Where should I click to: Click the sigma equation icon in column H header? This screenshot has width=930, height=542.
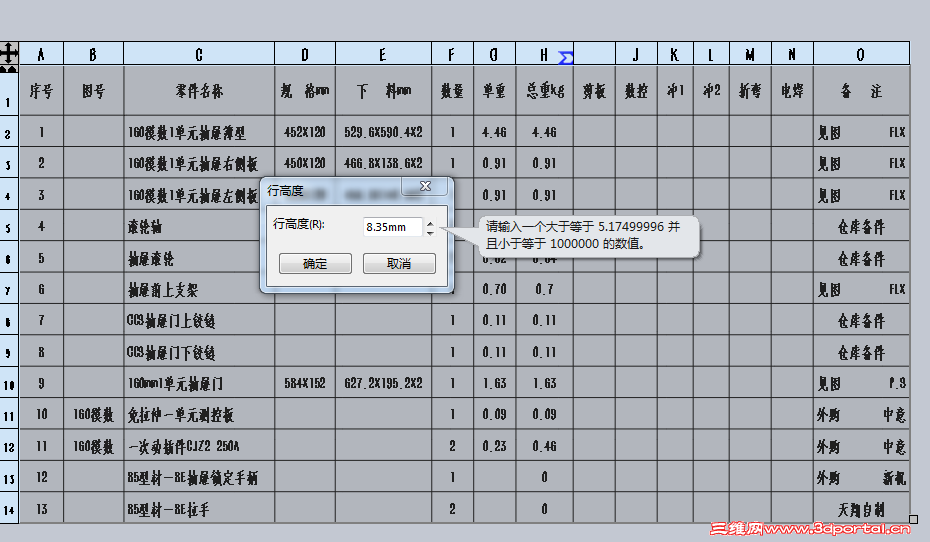pyautogui.click(x=566, y=58)
